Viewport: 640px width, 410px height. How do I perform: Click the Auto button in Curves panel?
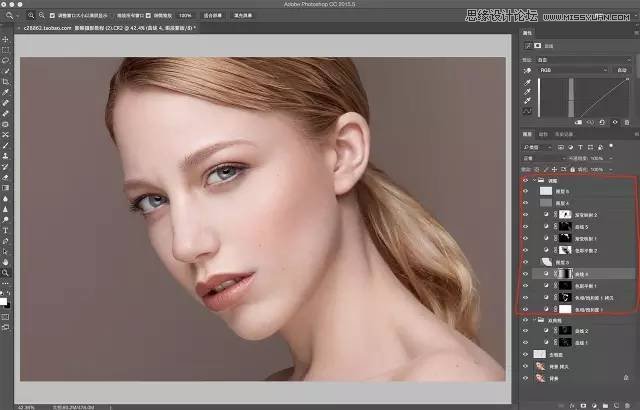pos(620,71)
